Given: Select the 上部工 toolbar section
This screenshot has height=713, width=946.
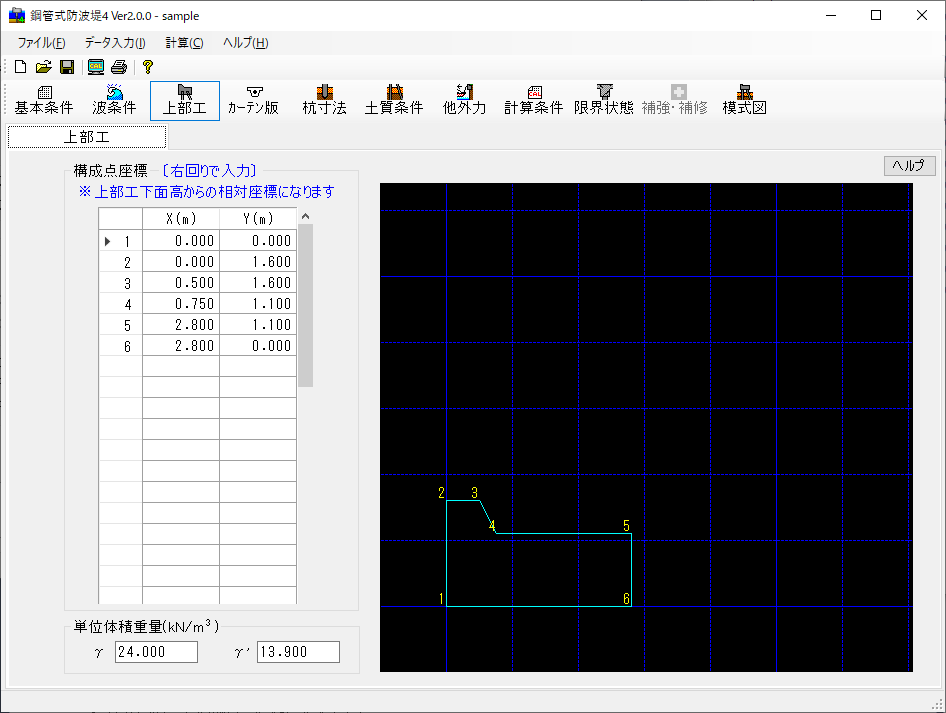Looking at the screenshot, I should (x=185, y=101).
